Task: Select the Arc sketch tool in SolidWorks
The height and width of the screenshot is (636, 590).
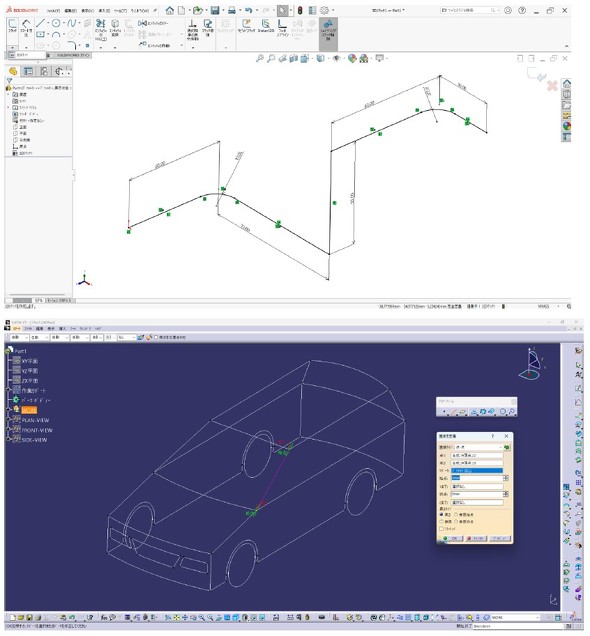Action: tap(56, 35)
